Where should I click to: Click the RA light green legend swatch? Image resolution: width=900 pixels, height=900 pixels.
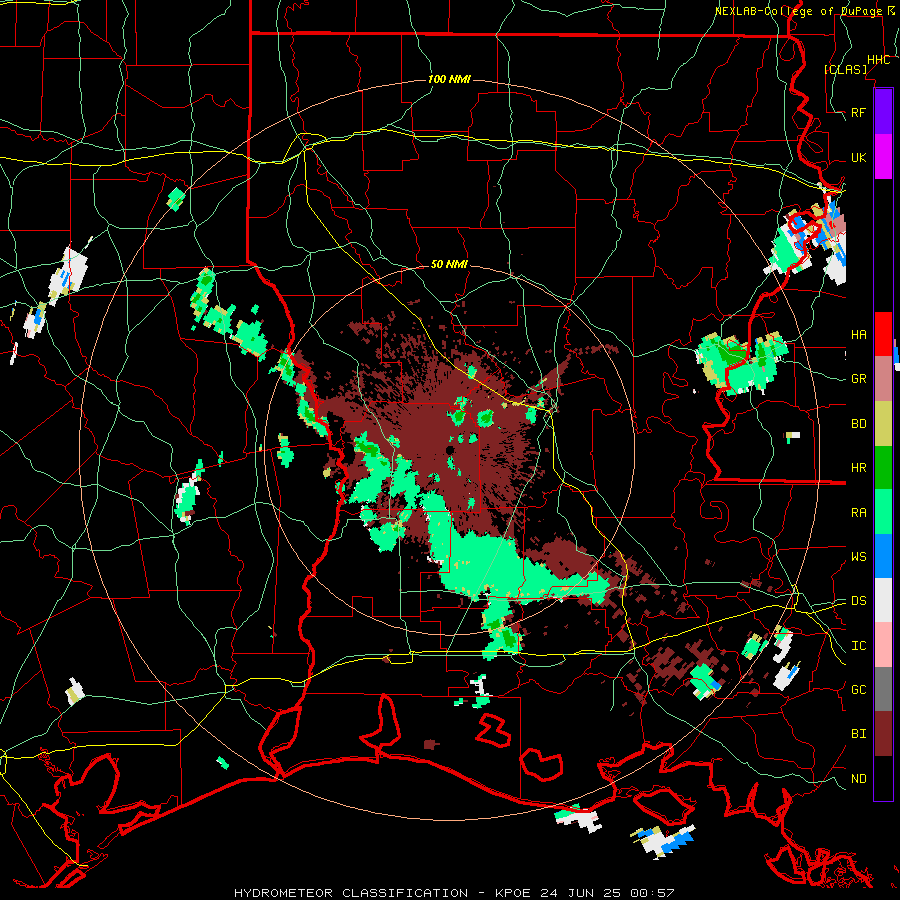click(x=883, y=512)
